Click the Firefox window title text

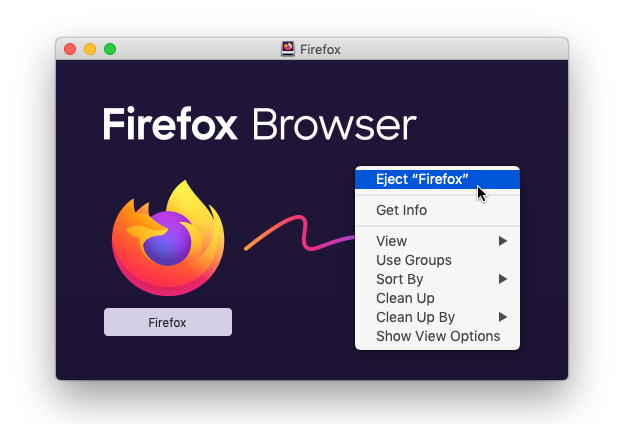tap(320, 49)
